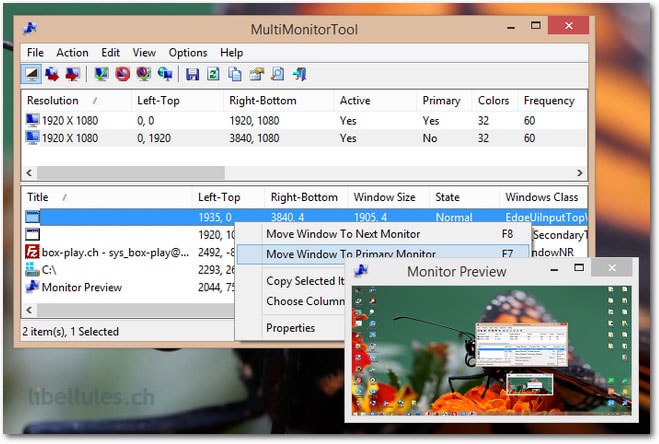Open Properties from the context menu
Screen dimensions: 659x444
coord(290,328)
